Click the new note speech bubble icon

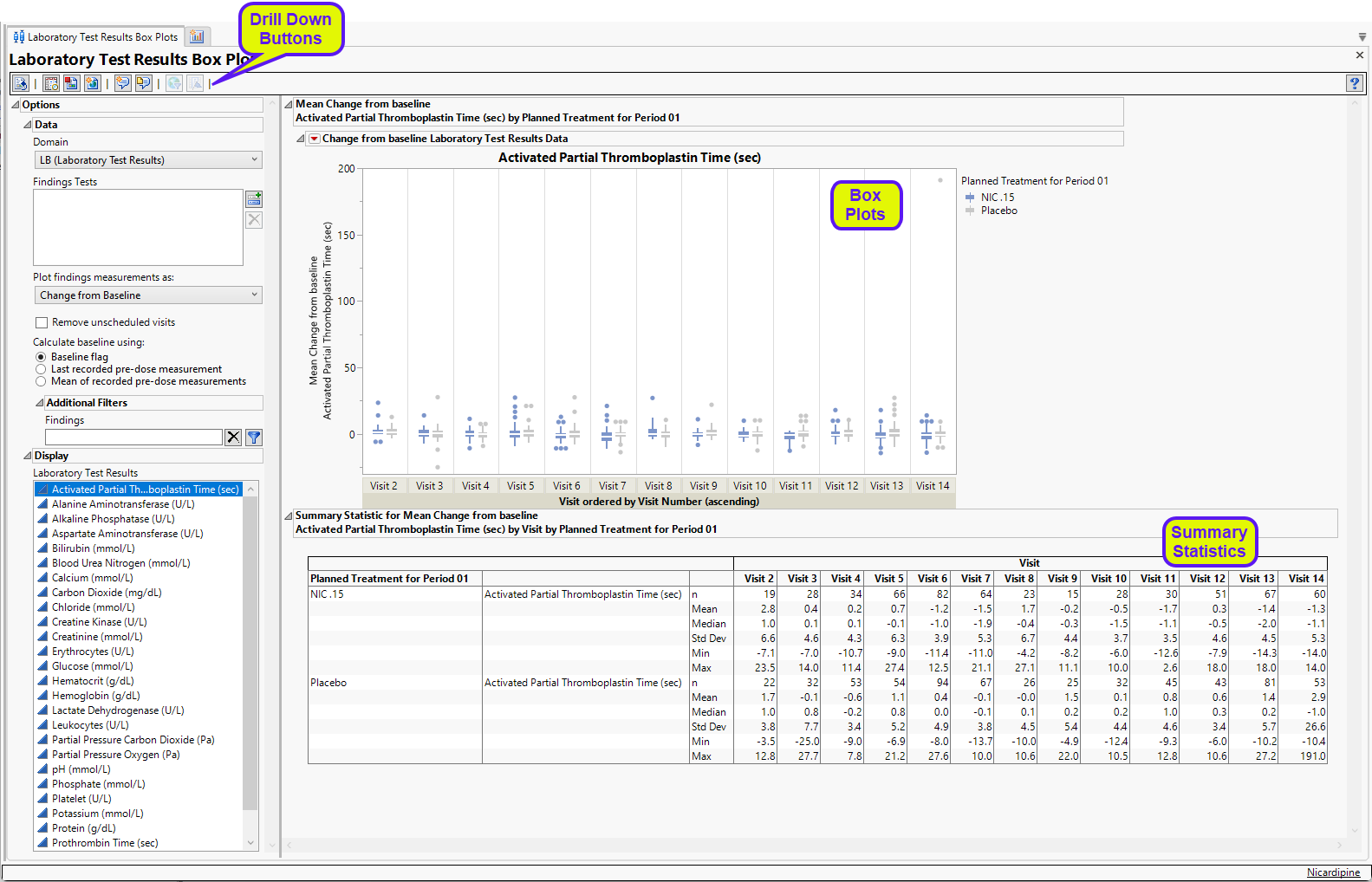[123, 83]
